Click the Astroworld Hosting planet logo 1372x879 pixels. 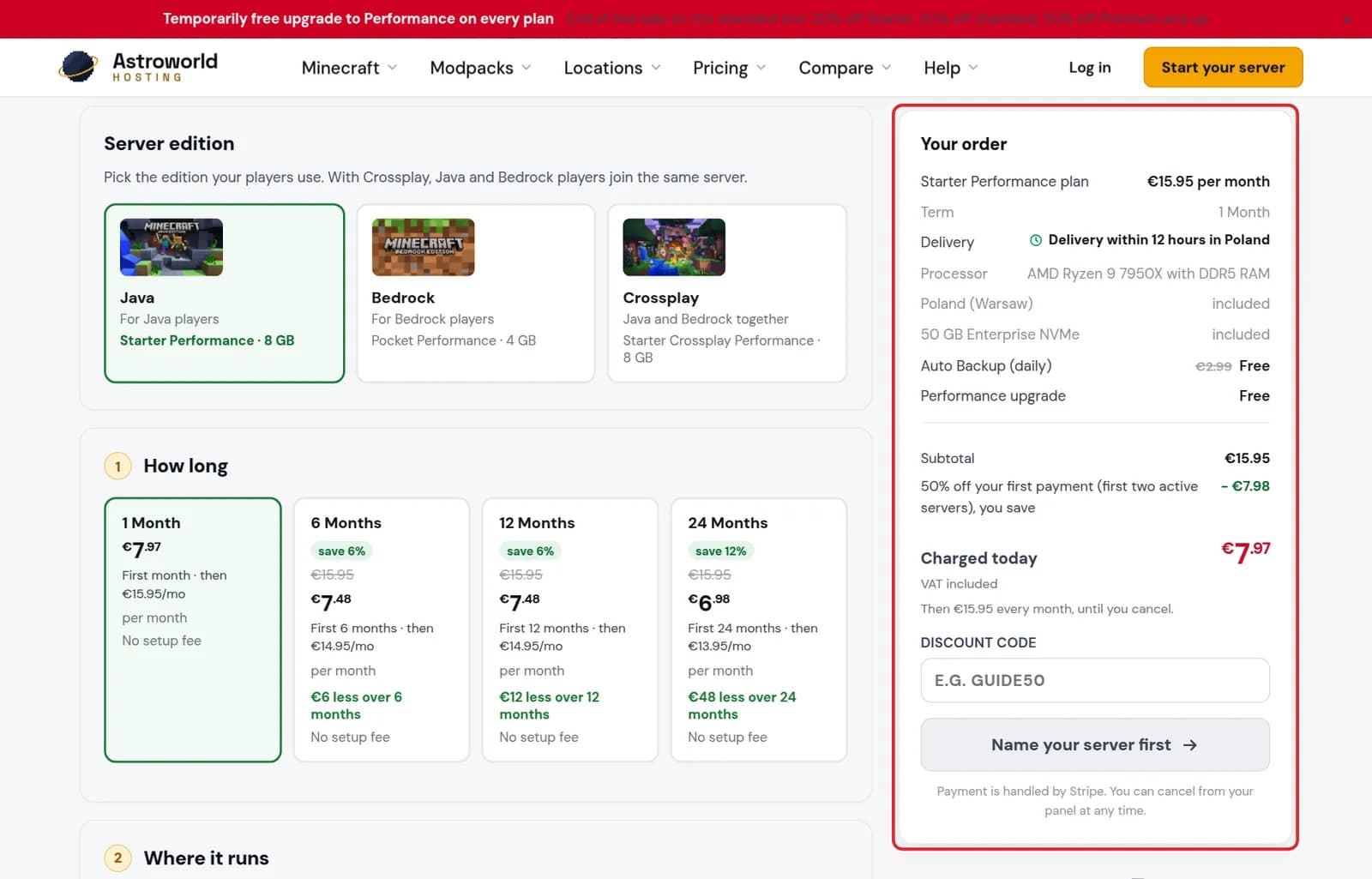pos(78,67)
